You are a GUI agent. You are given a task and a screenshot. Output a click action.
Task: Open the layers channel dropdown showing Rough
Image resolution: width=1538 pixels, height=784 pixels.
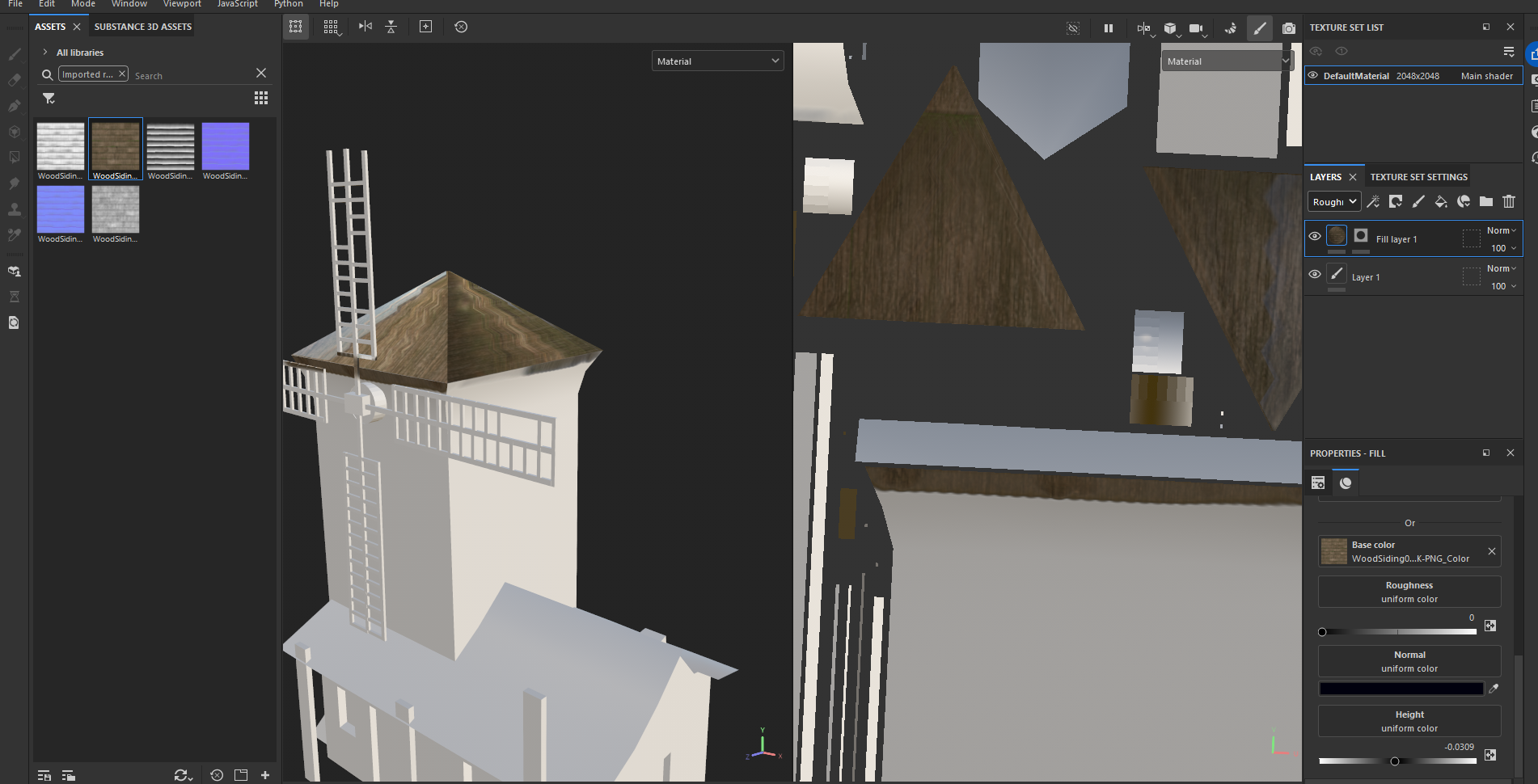[1333, 201]
